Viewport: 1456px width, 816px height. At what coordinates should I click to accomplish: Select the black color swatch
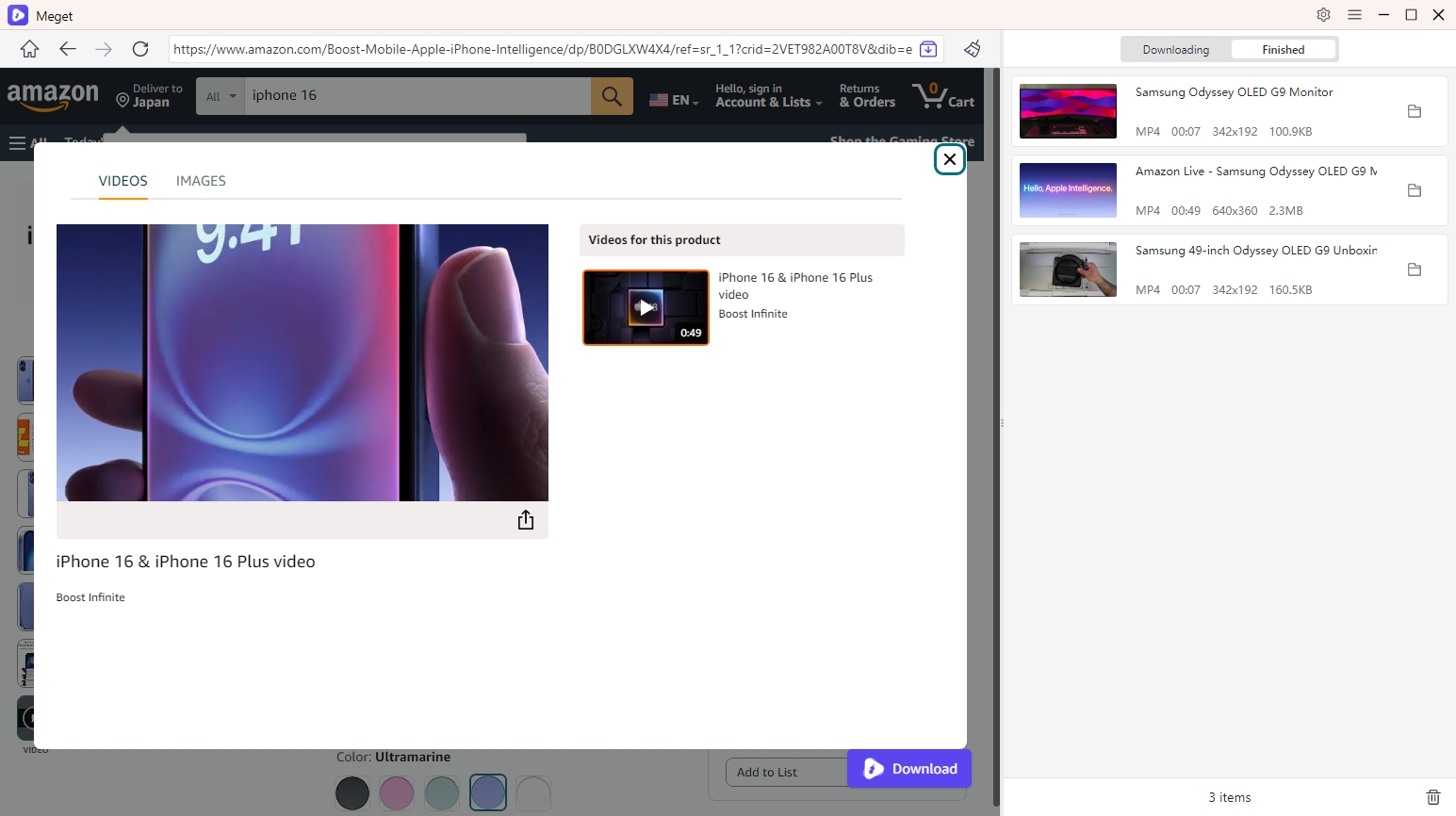coord(352,793)
